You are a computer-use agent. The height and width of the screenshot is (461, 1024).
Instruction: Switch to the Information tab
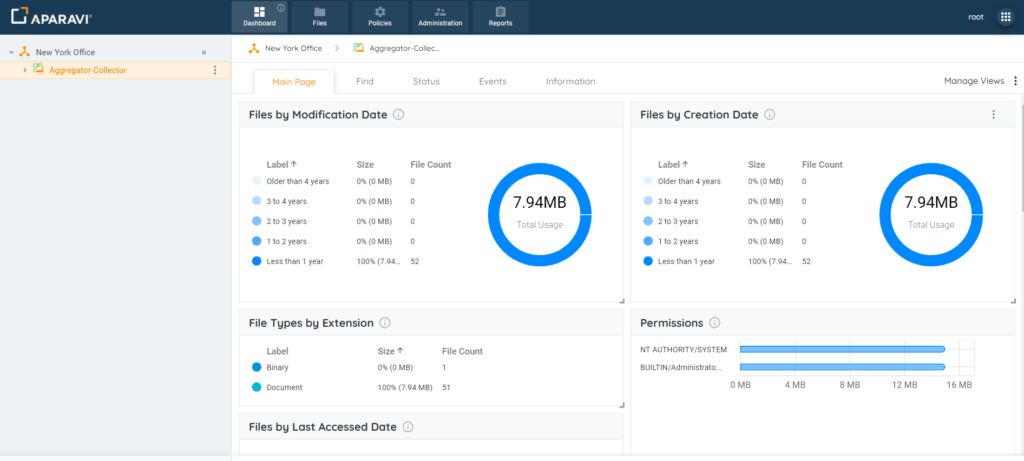tap(571, 82)
